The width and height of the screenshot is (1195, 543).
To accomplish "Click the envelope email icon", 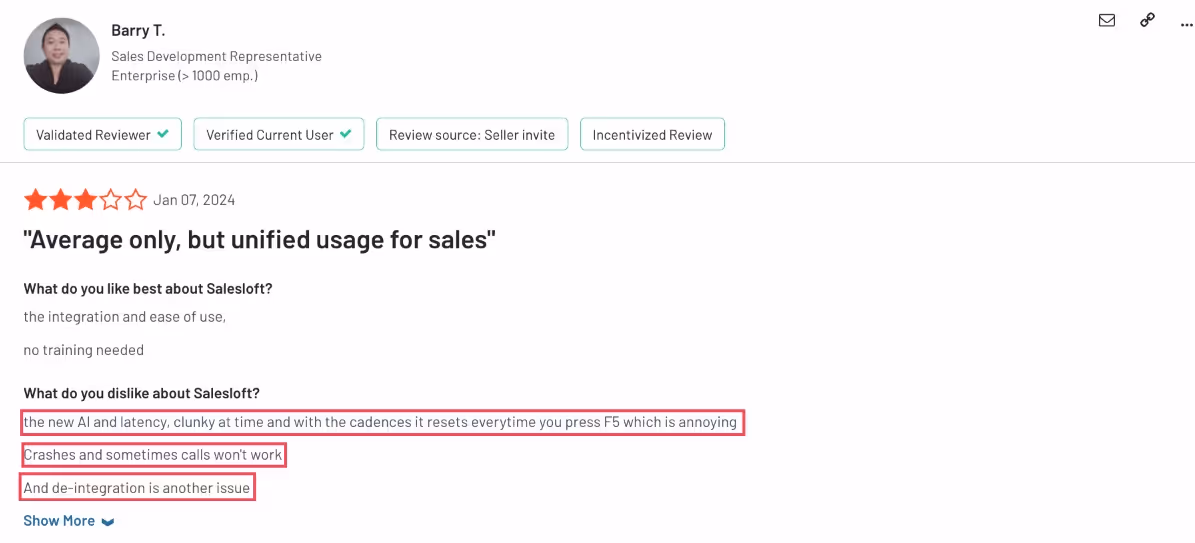I will (1107, 21).
